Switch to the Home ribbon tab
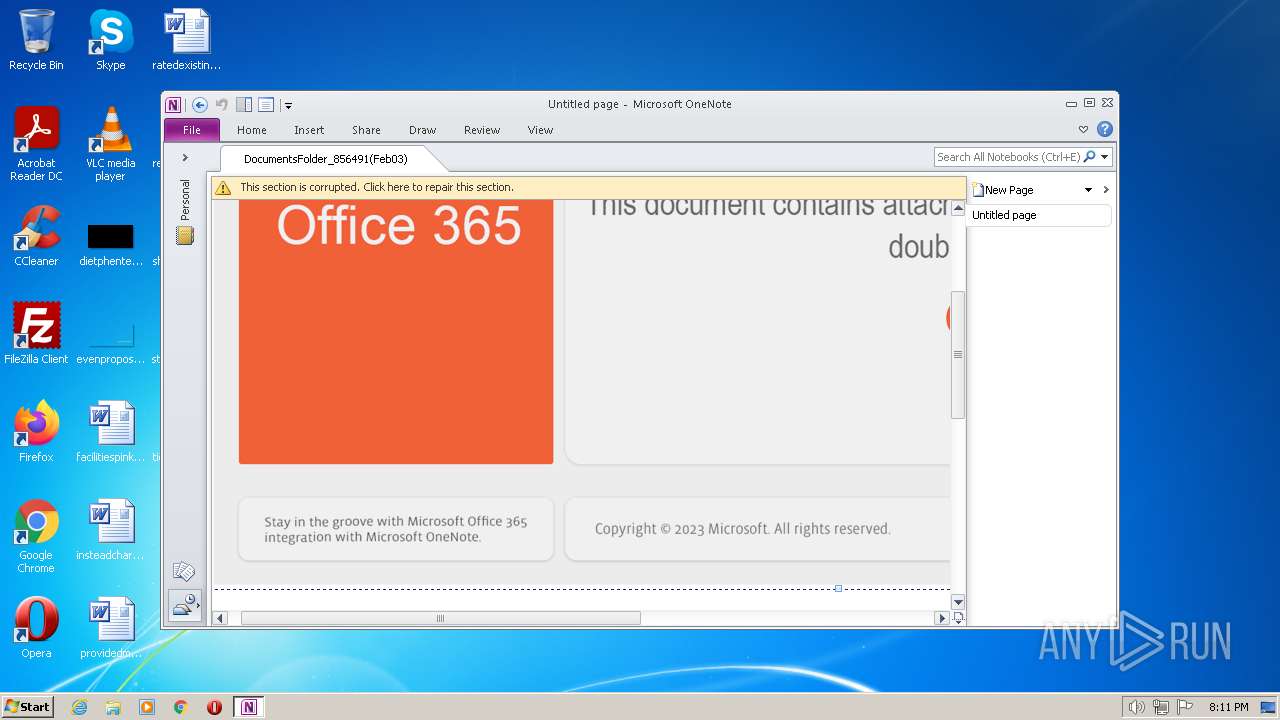This screenshot has height=720, width=1280. pyautogui.click(x=252, y=130)
